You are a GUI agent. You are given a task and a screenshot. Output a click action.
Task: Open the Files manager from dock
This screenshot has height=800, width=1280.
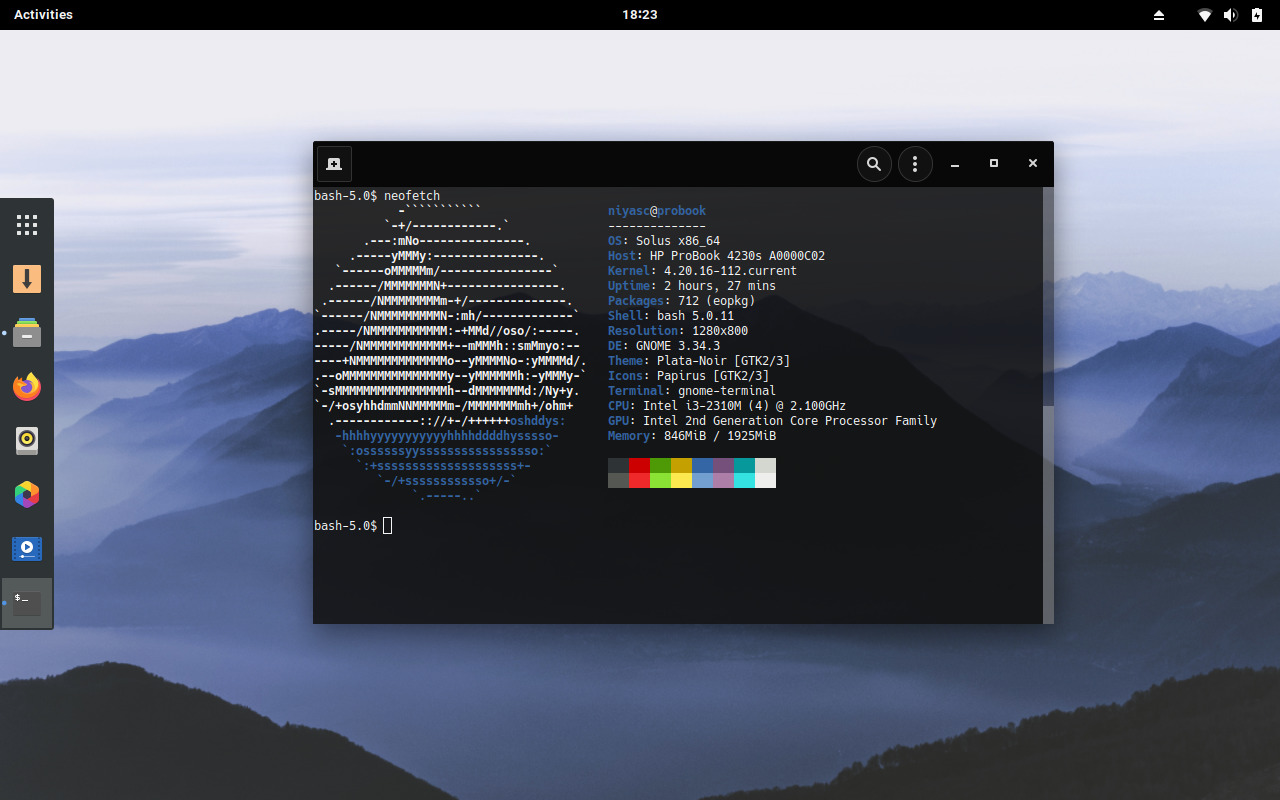[27, 332]
